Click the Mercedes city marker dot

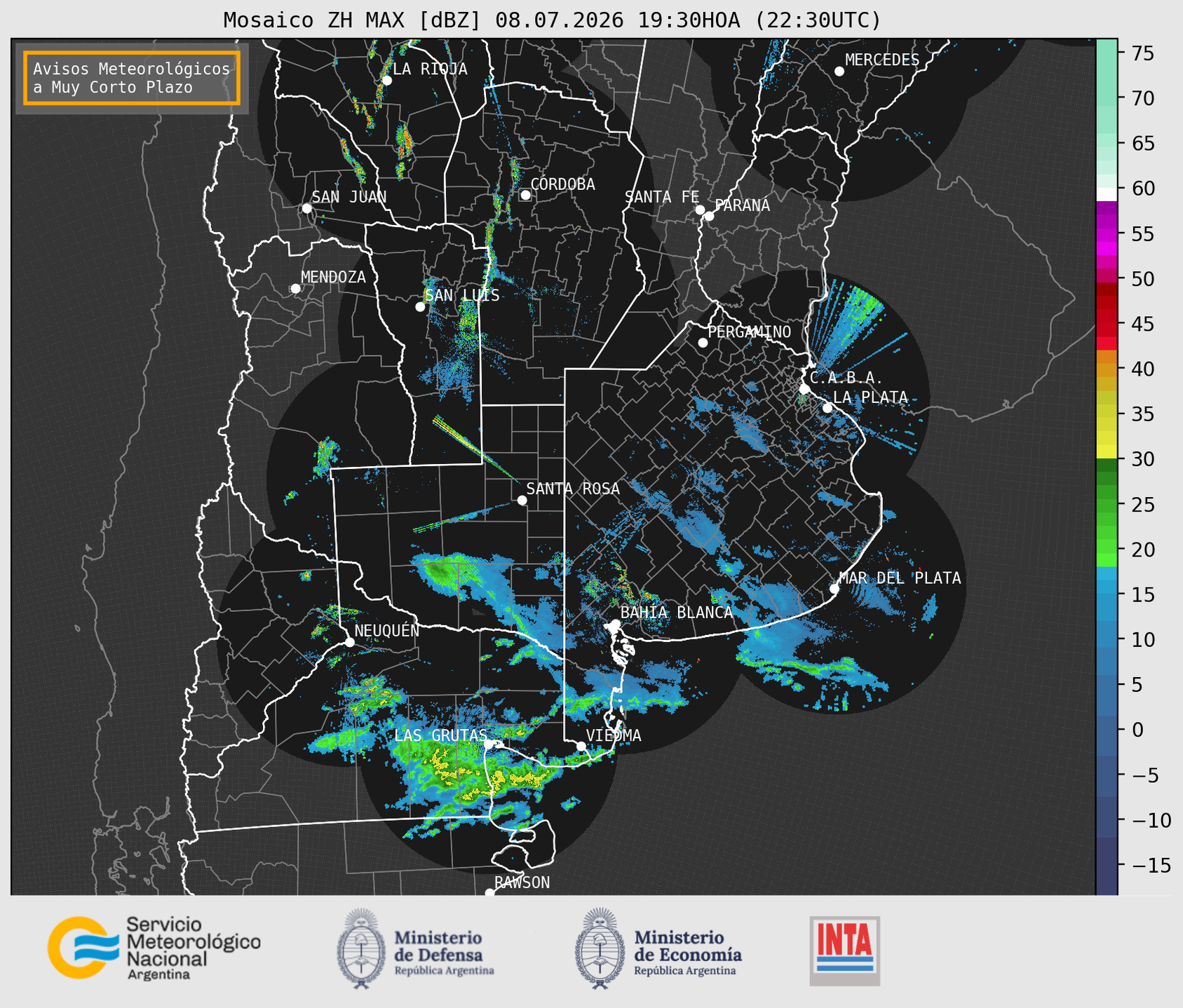coord(839,71)
